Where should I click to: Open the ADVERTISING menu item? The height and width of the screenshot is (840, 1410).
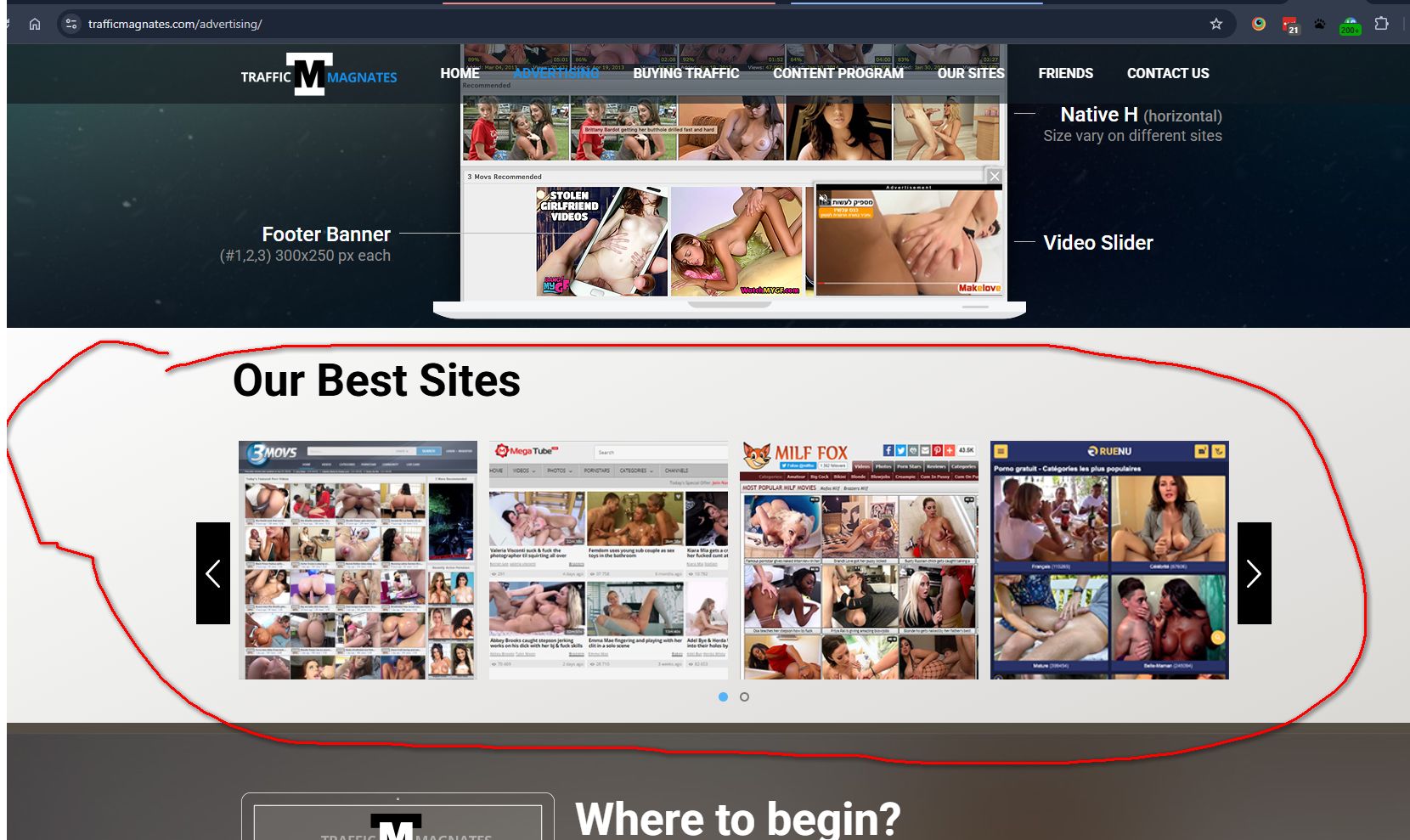[556, 73]
